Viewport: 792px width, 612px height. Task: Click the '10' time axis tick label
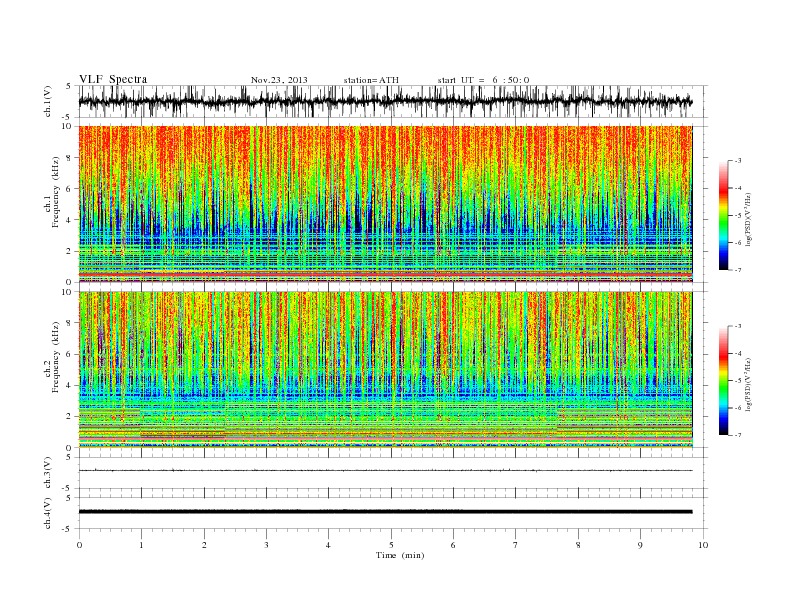tap(703, 545)
